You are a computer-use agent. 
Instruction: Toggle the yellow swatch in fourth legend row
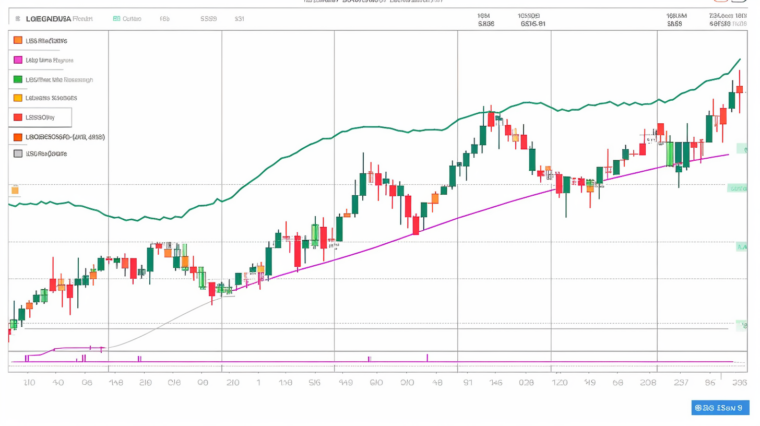coord(18,98)
